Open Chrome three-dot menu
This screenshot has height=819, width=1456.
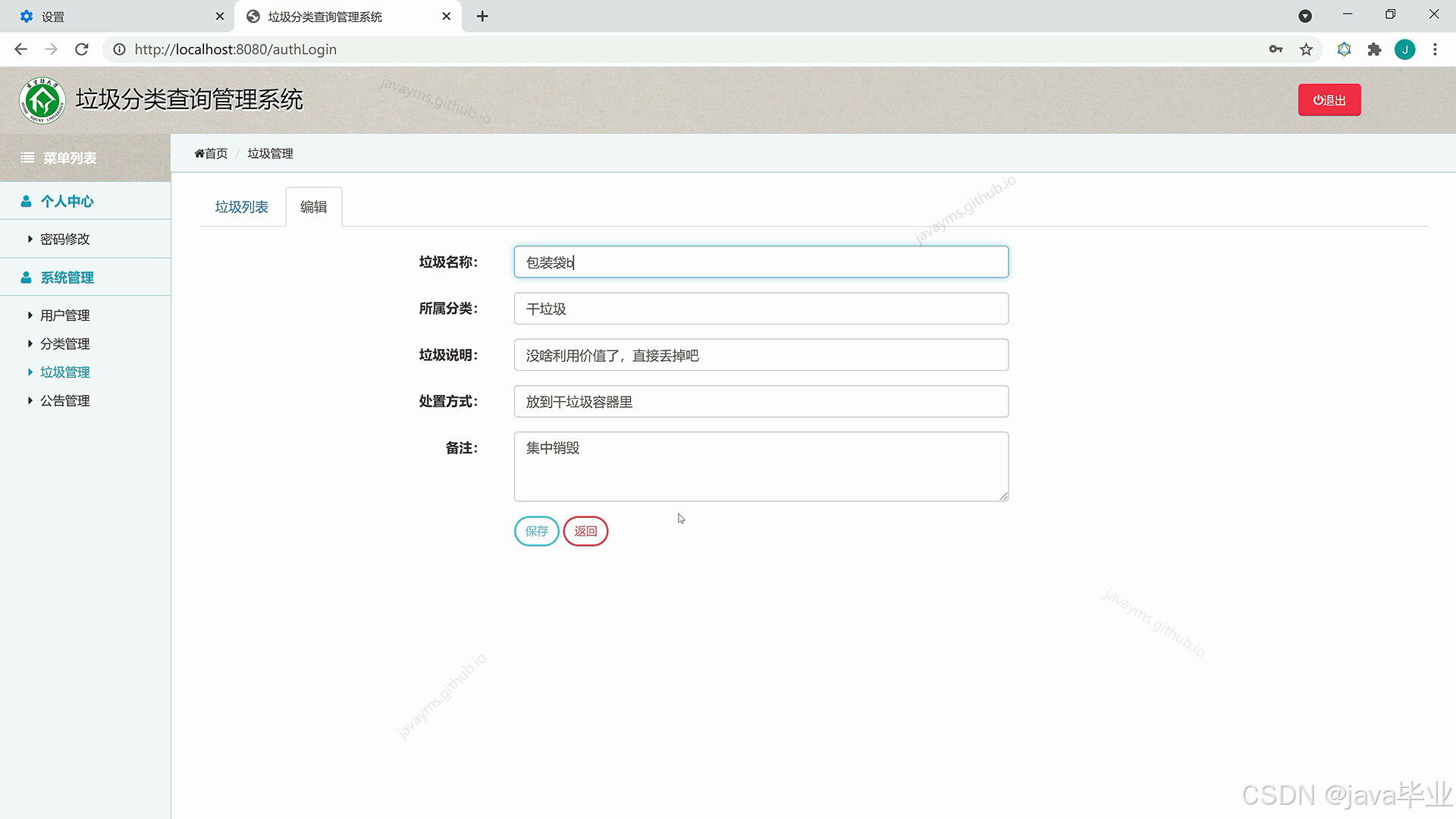coord(1435,49)
